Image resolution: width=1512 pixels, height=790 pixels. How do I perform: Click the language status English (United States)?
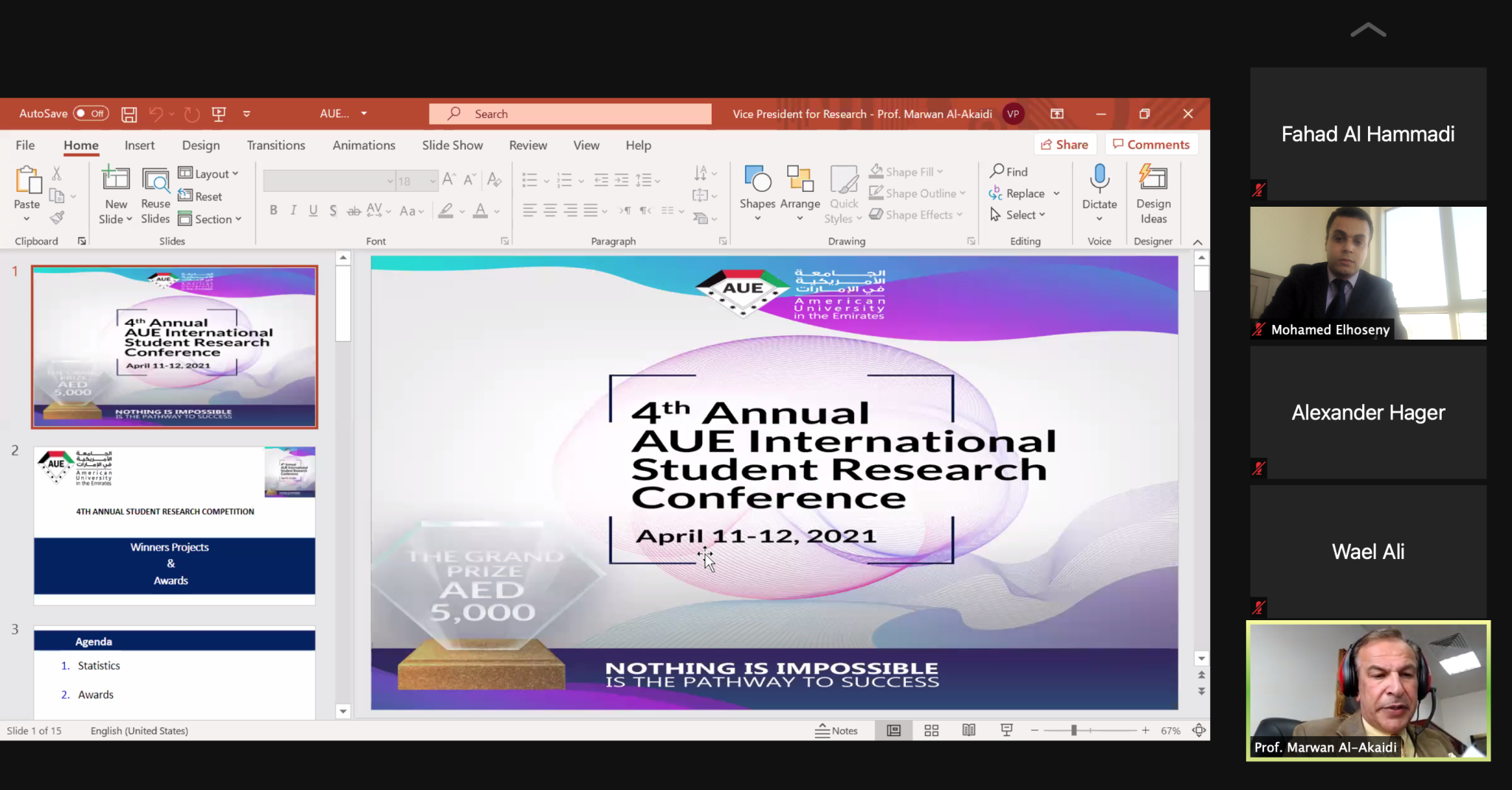pos(140,730)
